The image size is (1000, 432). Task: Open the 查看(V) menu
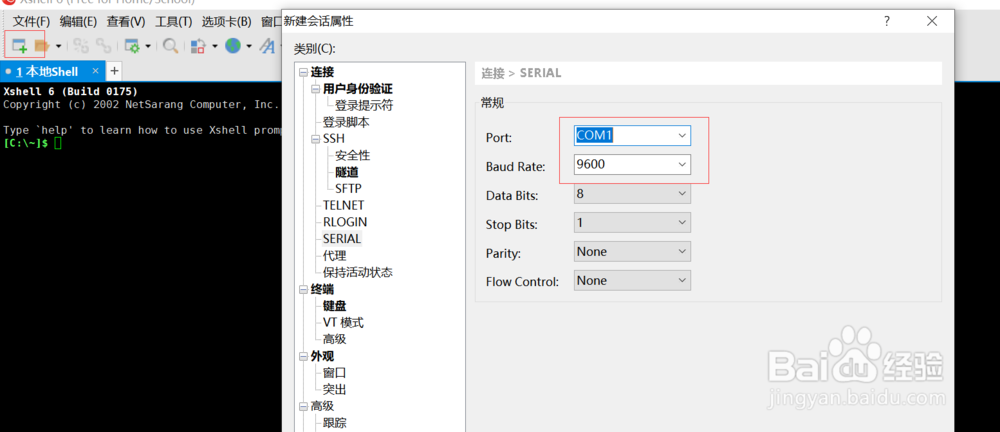pyautogui.click(x=126, y=22)
